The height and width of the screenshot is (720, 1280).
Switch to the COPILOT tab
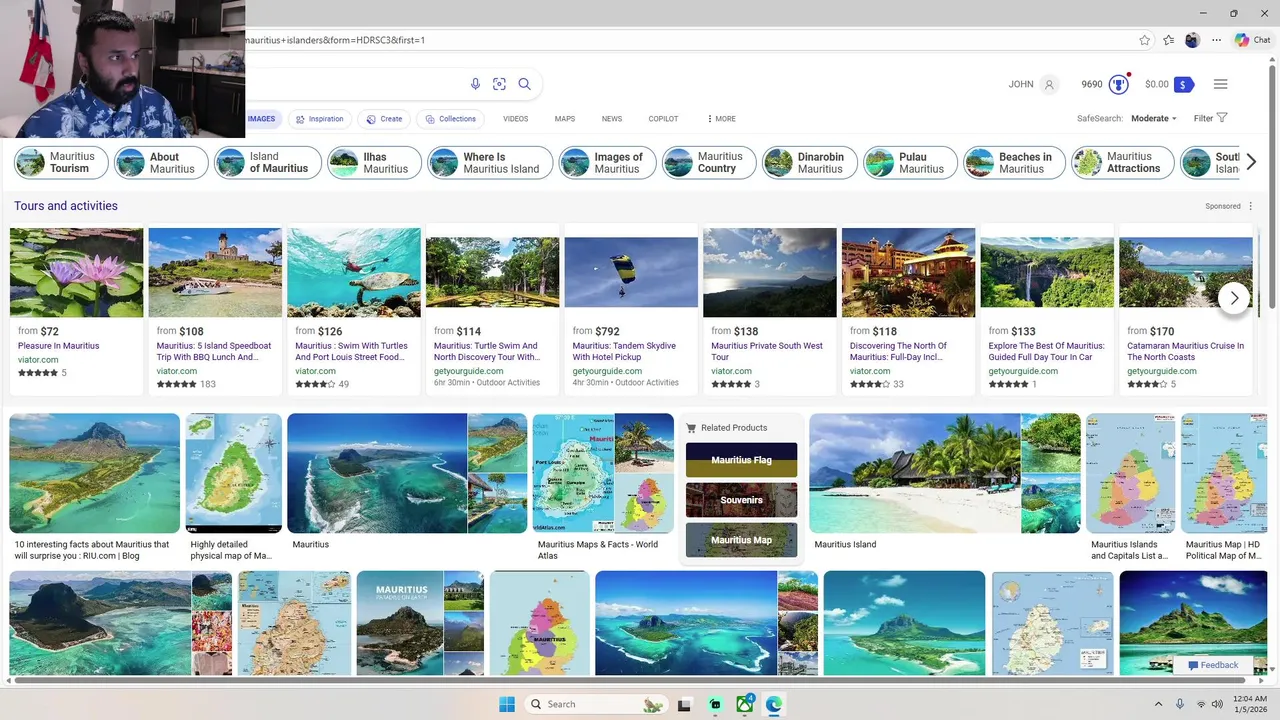point(663,119)
